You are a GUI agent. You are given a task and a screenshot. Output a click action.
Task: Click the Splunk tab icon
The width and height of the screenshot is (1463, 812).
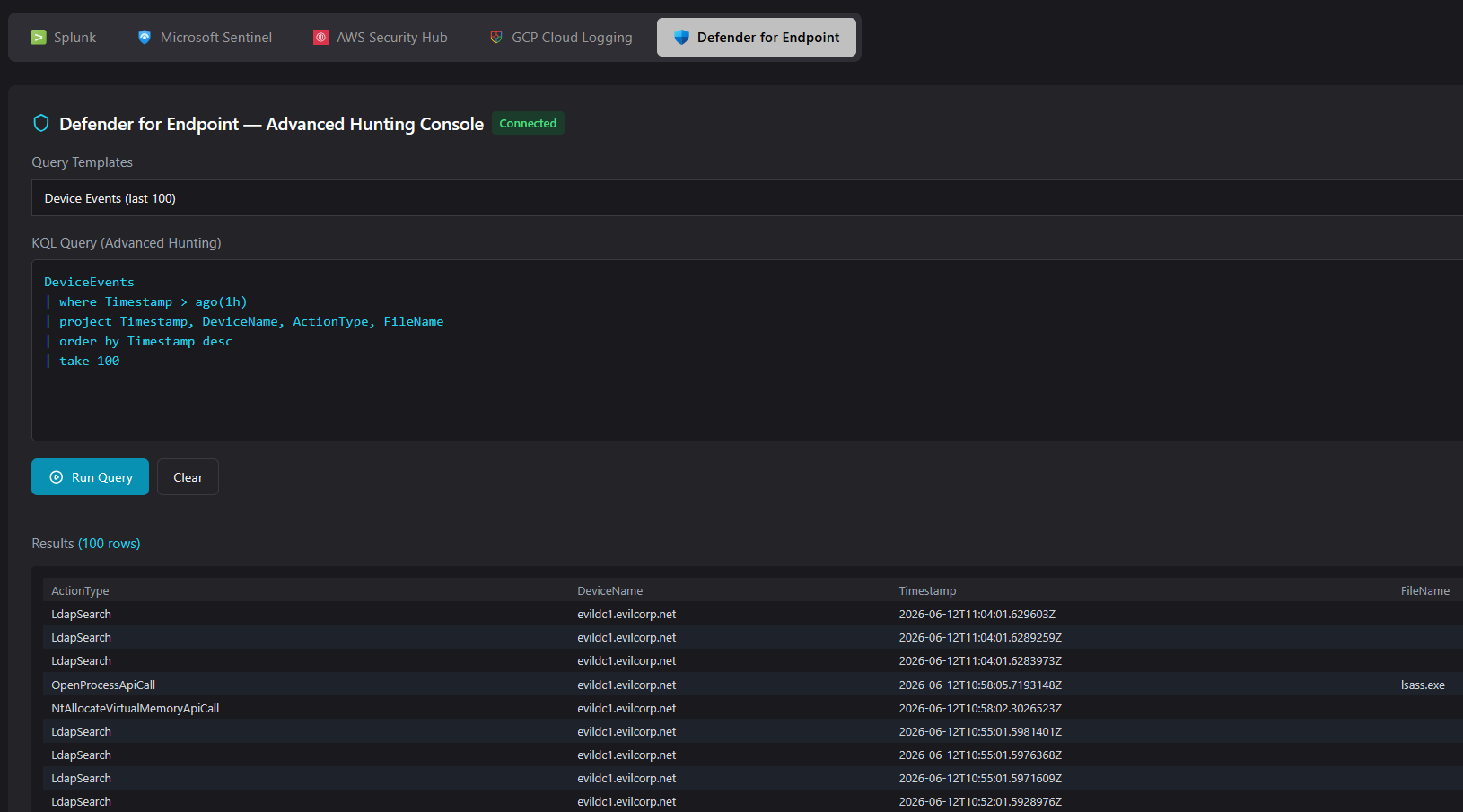[38, 38]
